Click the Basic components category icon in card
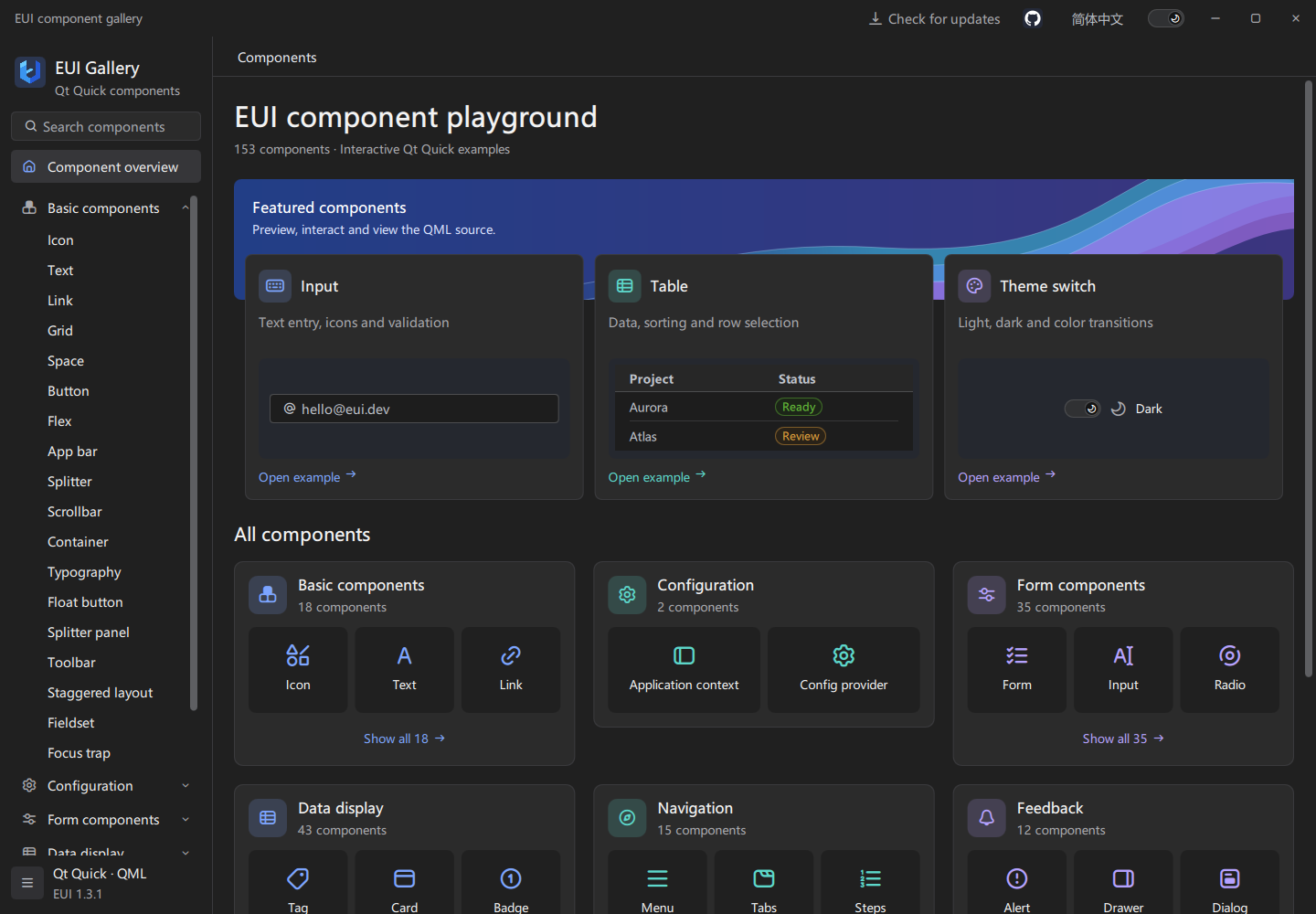Screen dimensions: 1316x914 pyautogui.click(x=268, y=595)
